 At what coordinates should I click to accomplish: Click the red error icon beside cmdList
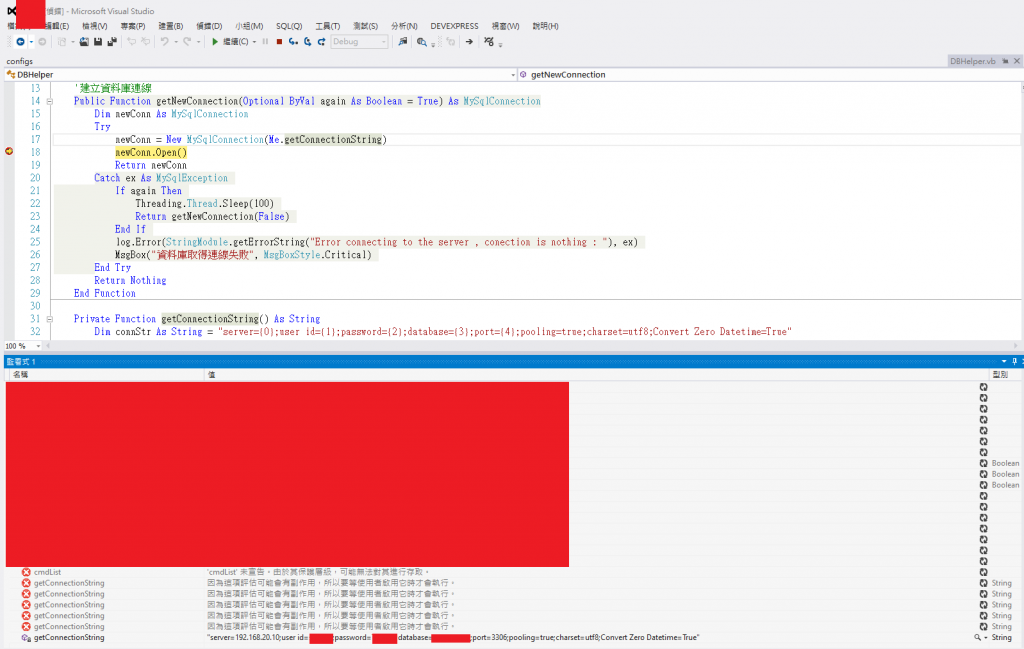26,572
